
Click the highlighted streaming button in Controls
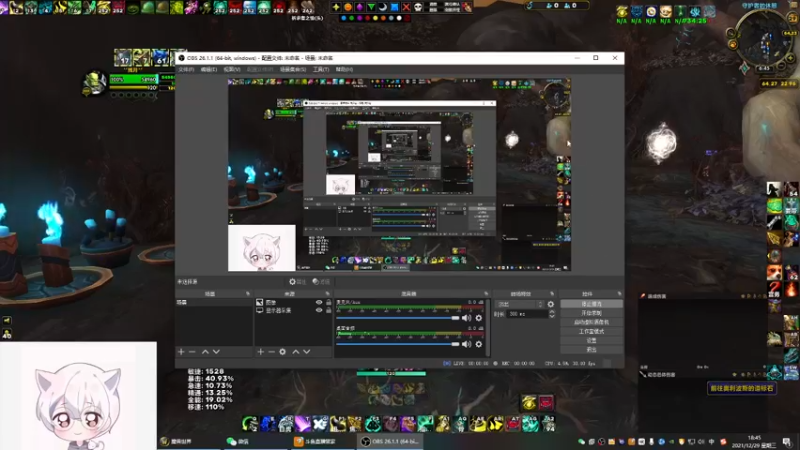pos(591,304)
